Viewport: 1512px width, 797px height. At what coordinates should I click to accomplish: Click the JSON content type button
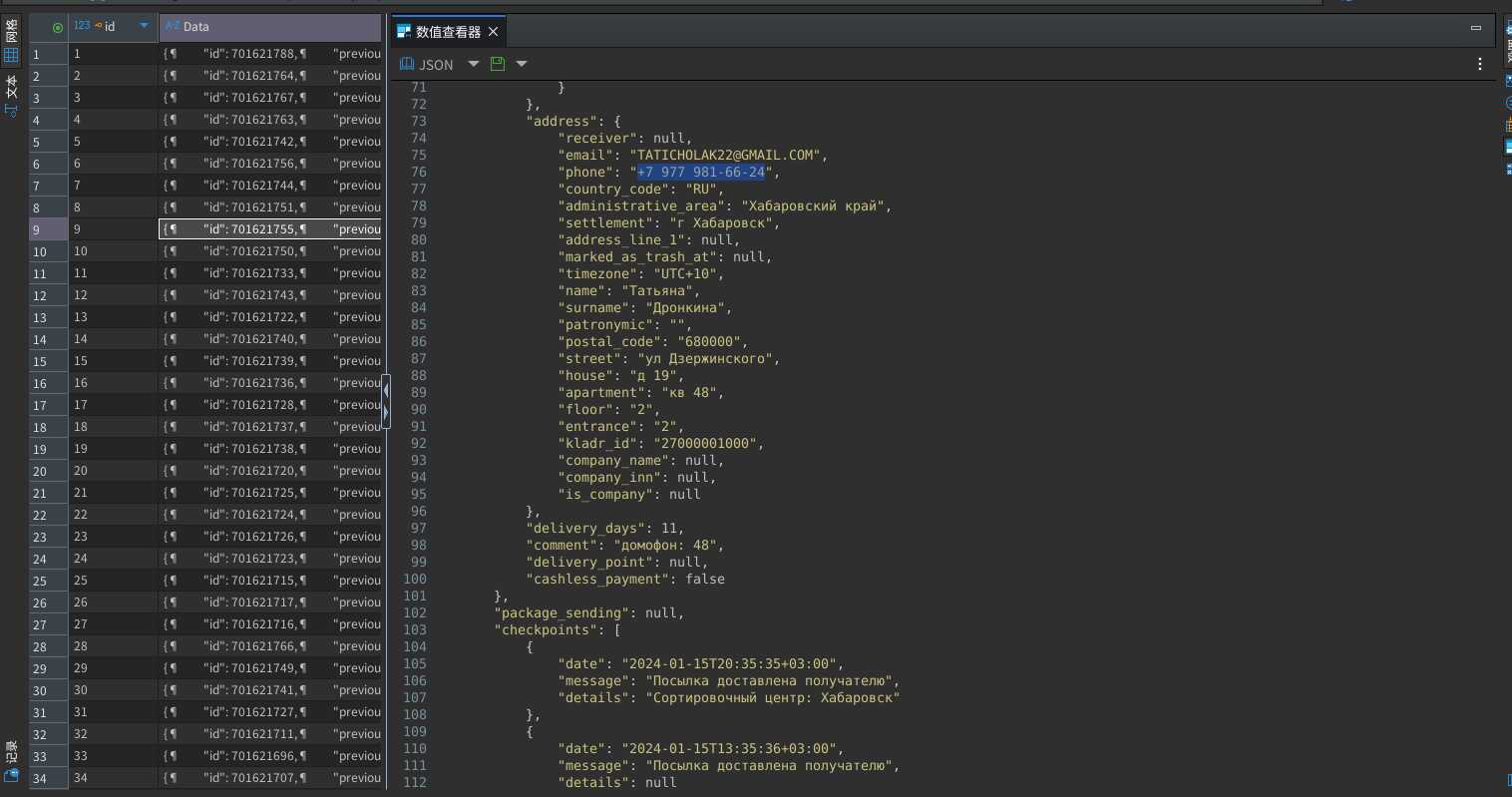(427, 64)
